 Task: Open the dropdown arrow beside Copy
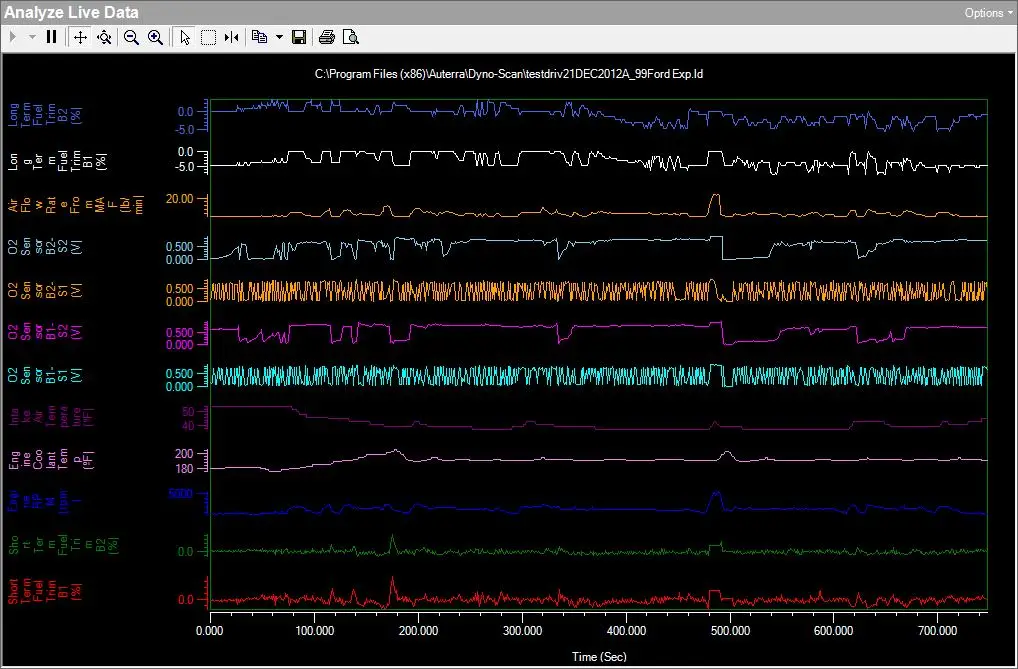coord(279,38)
